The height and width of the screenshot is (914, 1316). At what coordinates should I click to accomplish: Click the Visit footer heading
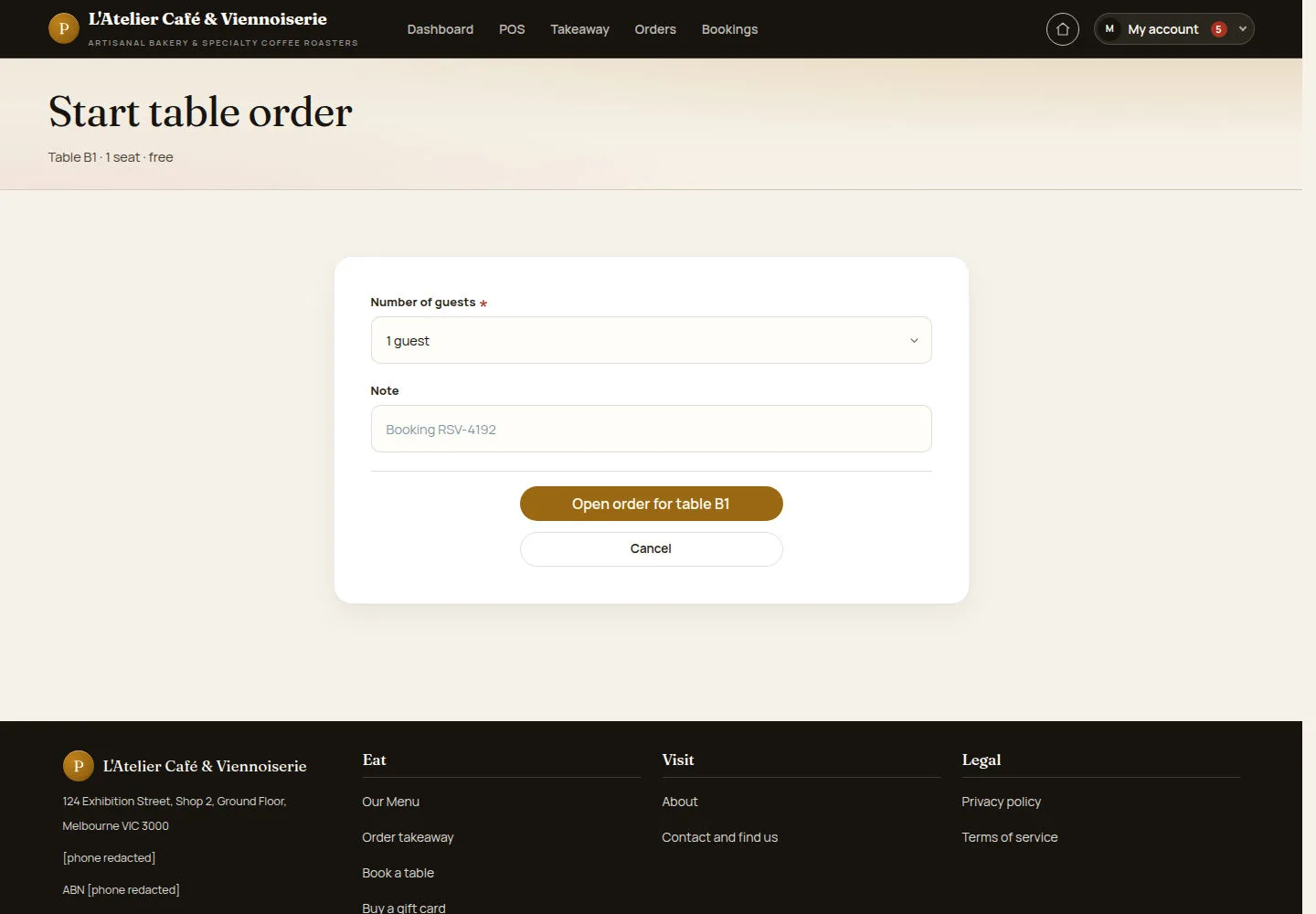click(678, 760)
